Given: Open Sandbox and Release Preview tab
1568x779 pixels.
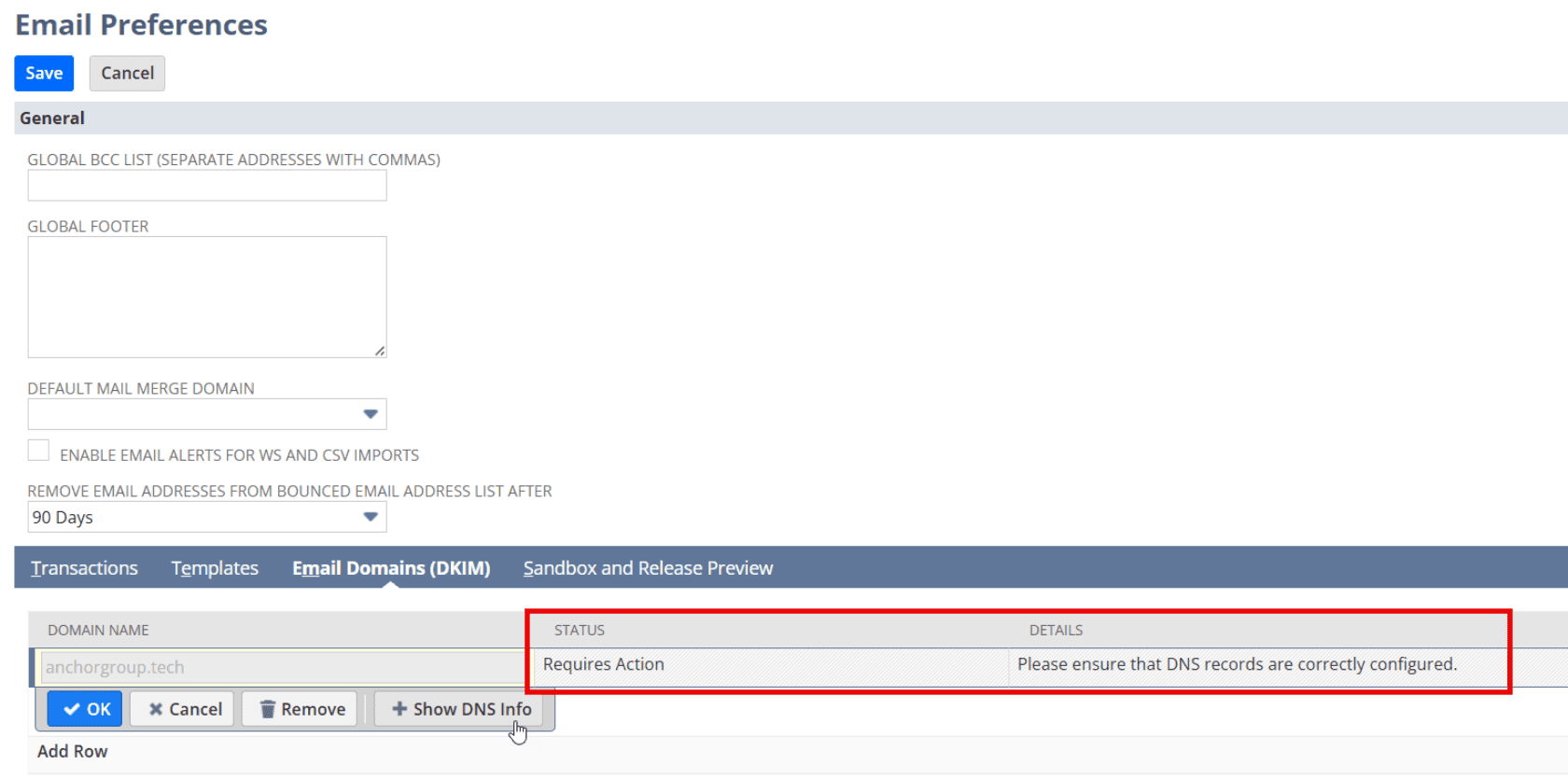Looking at the screenshot, I should pos(648,568).
